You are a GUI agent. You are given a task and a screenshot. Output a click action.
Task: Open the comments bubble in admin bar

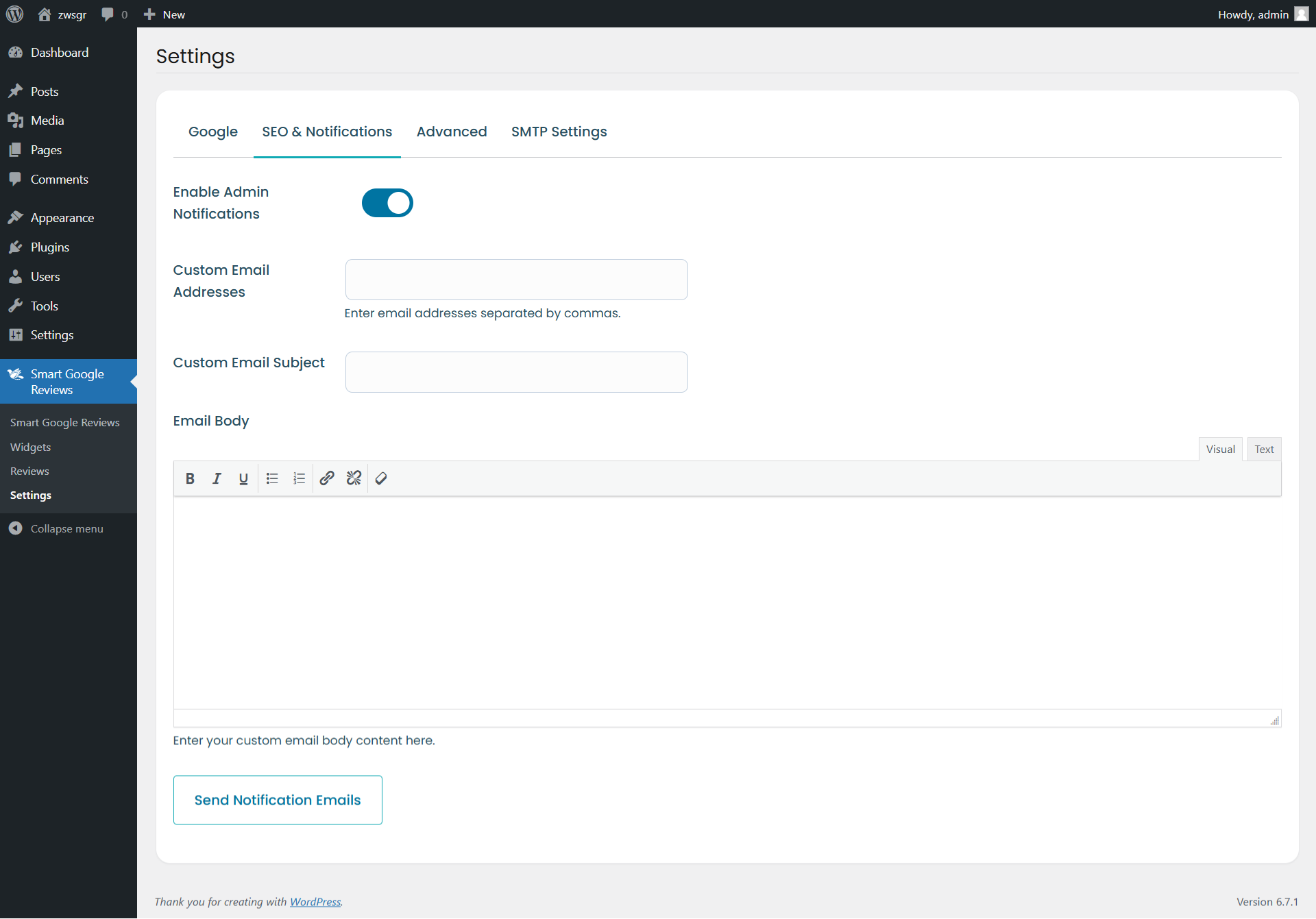[114, 14]
